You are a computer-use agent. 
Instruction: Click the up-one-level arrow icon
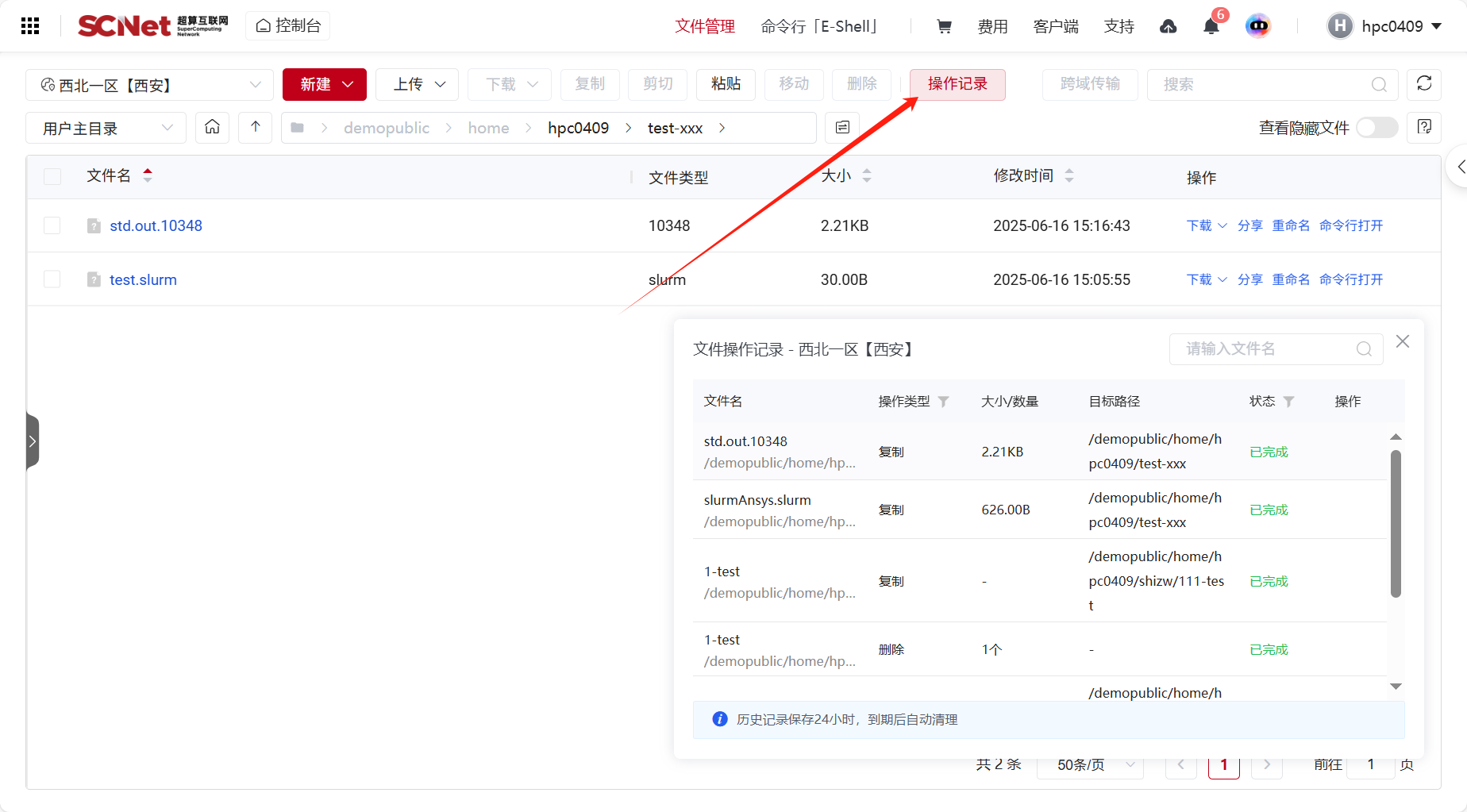pos(255,127)
